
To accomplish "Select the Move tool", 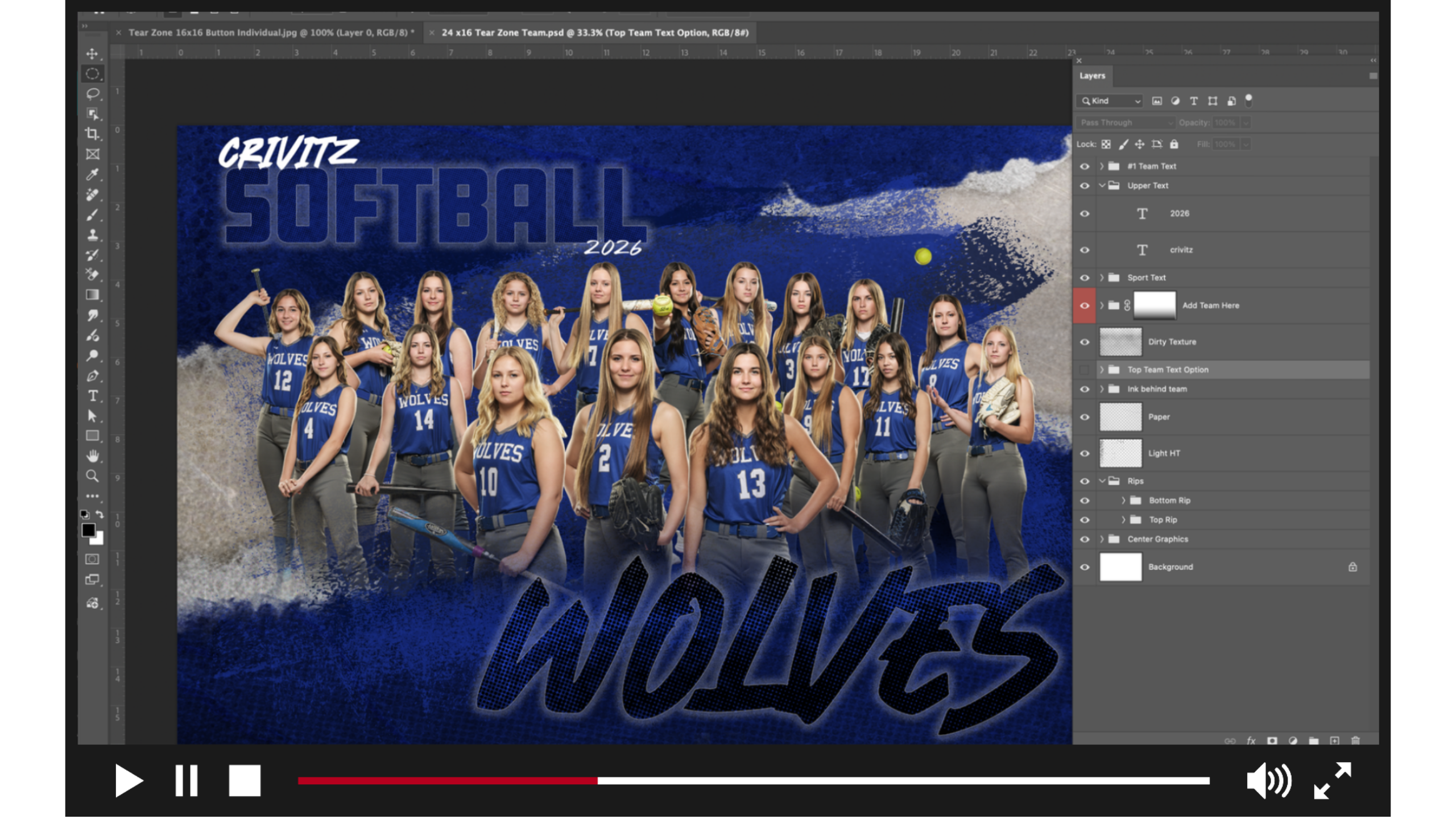I will coord(92,53).
